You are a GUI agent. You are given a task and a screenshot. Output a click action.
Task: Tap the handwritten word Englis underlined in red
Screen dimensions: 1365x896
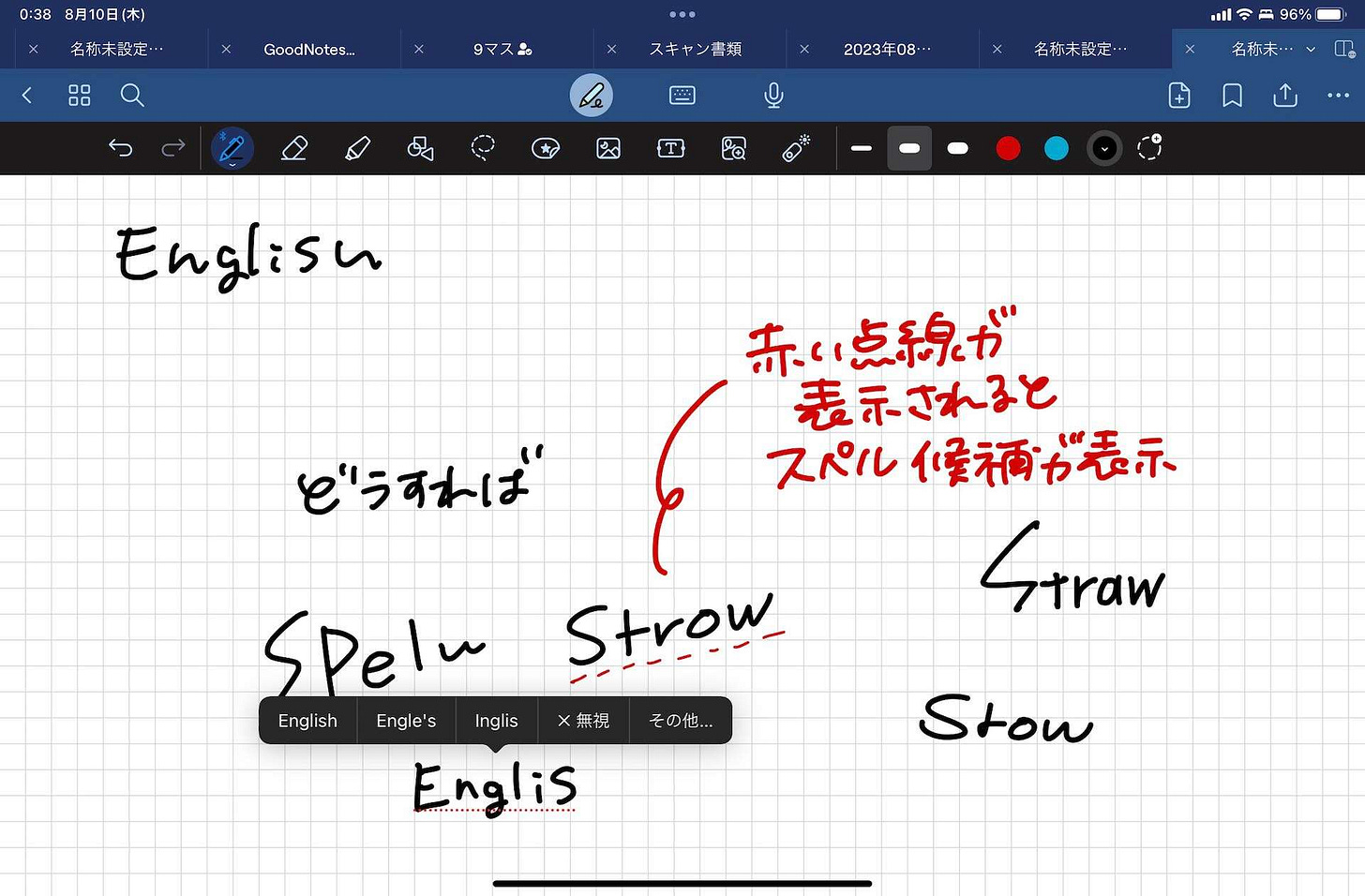494,786
